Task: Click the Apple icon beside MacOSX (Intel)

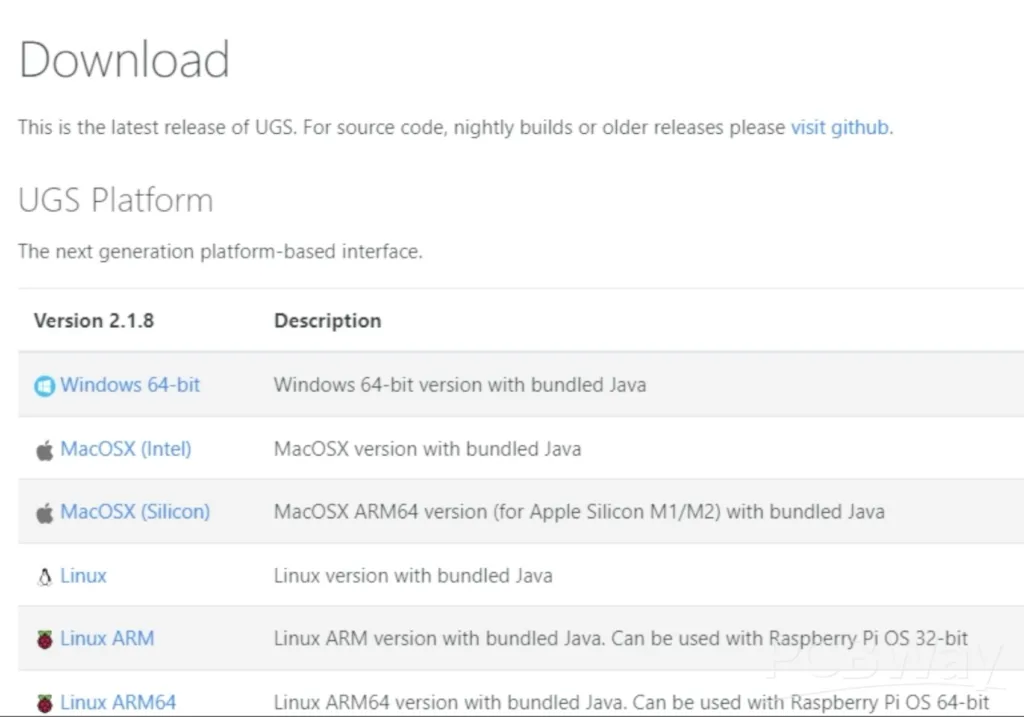Action: [44, 450]
